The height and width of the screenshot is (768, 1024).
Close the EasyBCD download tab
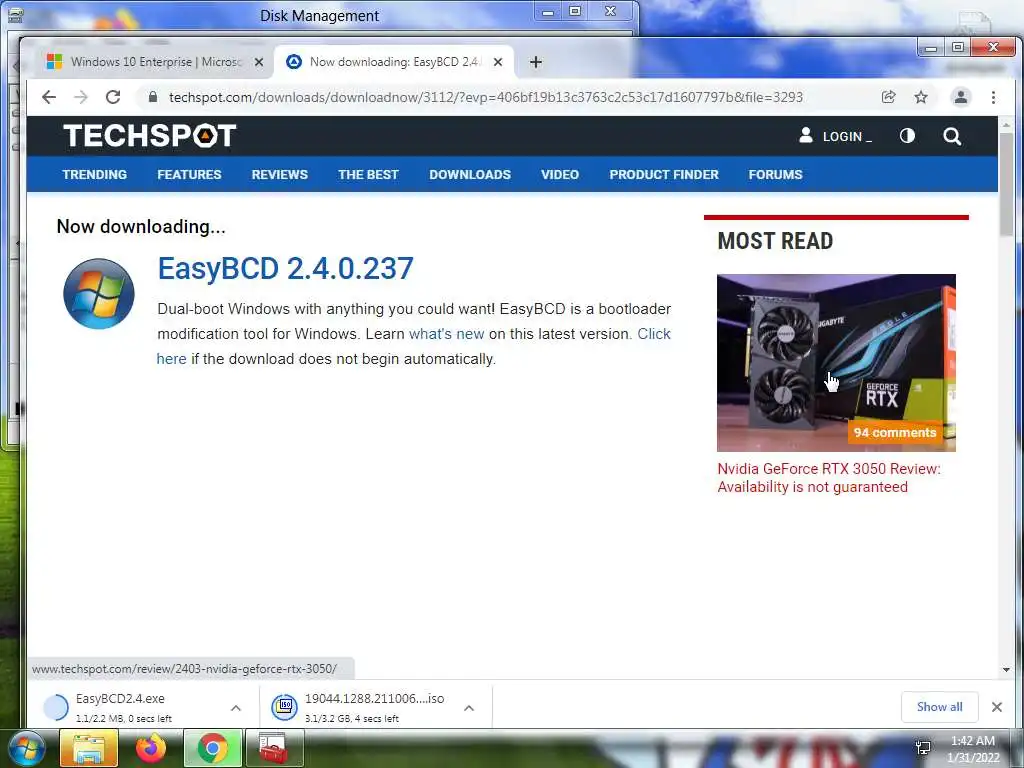498,62
